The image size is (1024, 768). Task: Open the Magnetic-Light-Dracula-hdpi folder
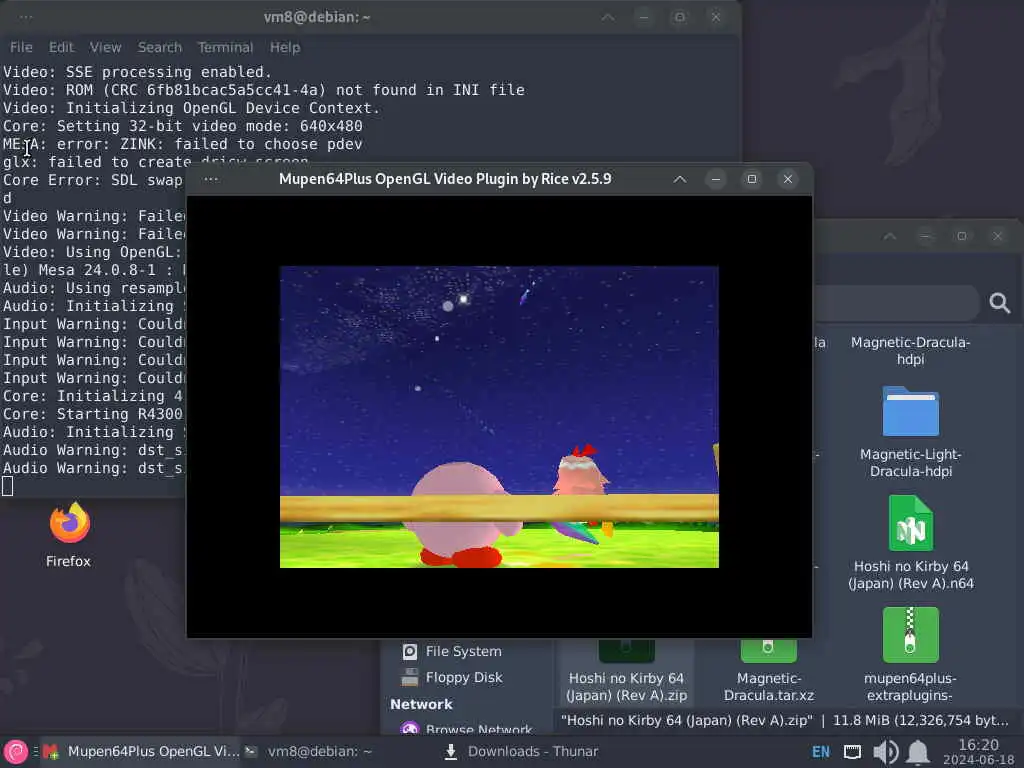(x=910, y=431)
